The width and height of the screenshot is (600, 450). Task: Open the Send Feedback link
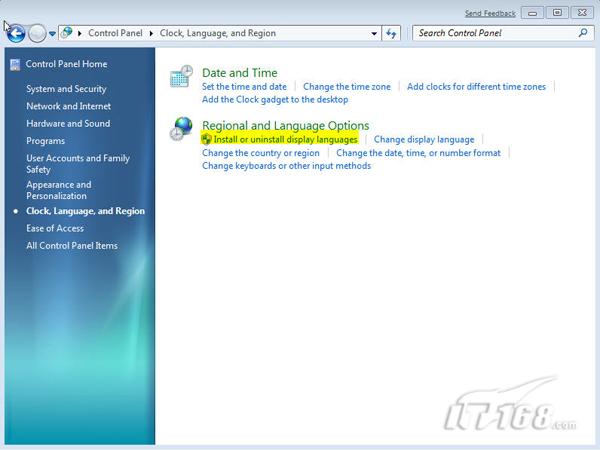tap(490, 14)
